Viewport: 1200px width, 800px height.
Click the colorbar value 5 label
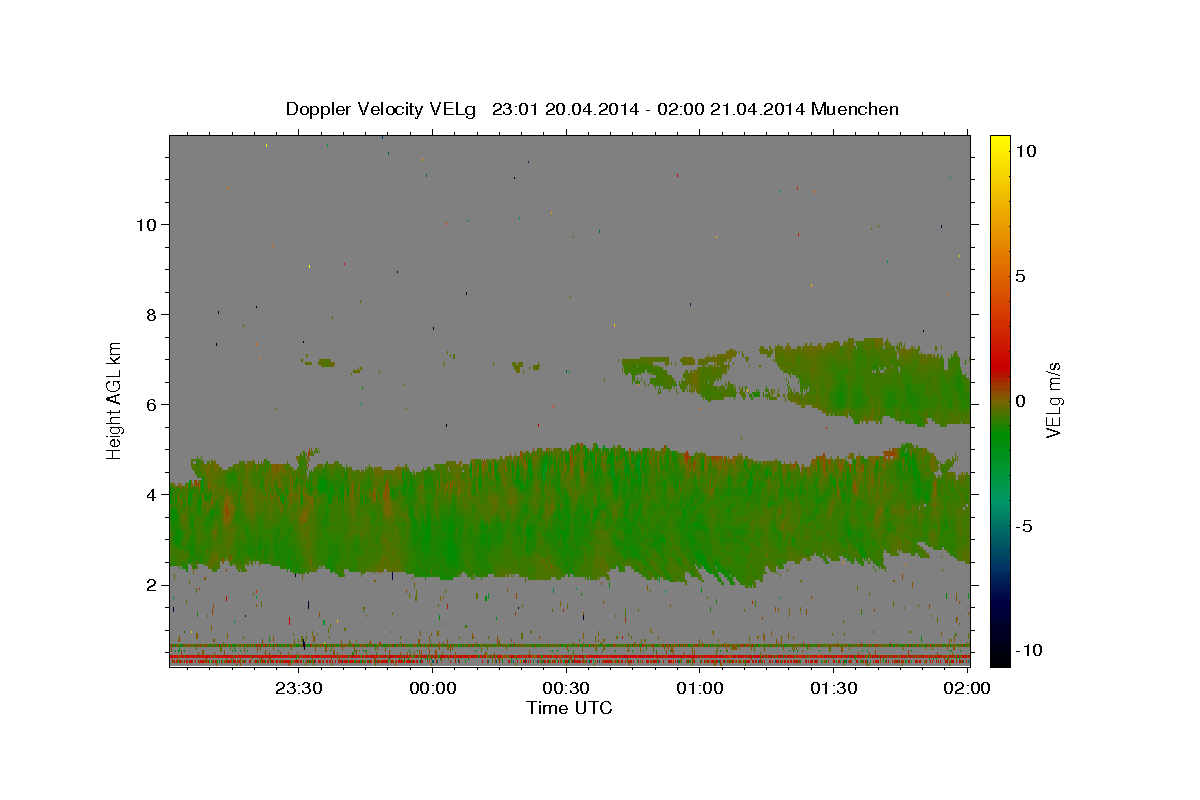click(1020, 276)
